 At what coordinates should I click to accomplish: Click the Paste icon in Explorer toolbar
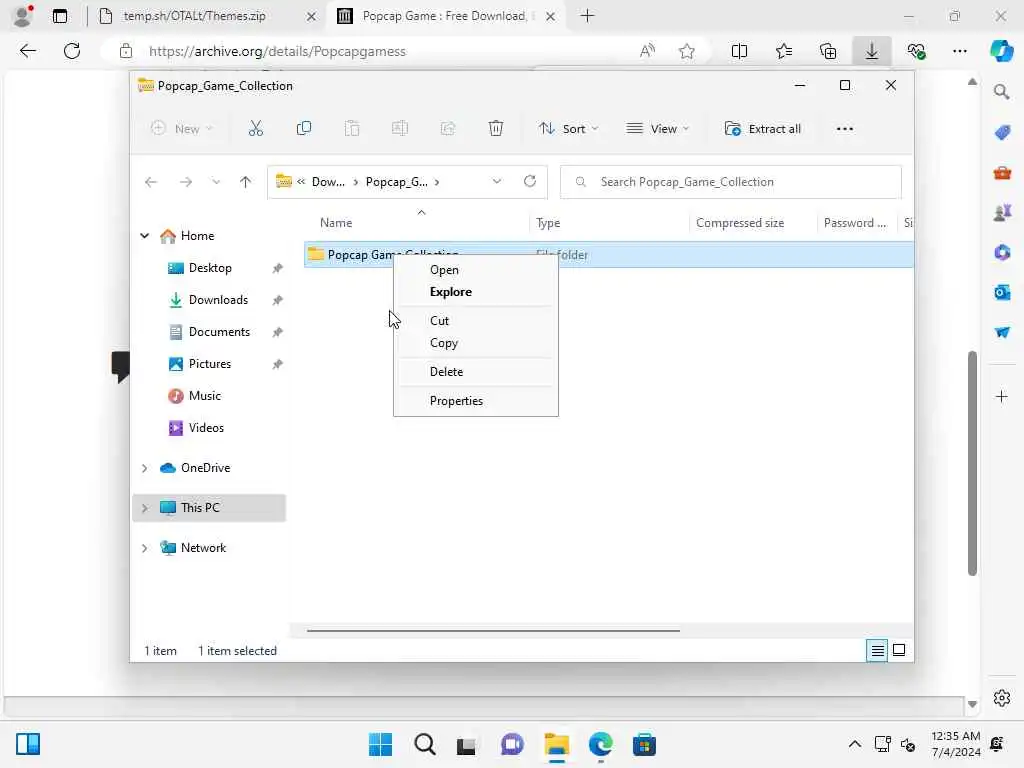352,129
